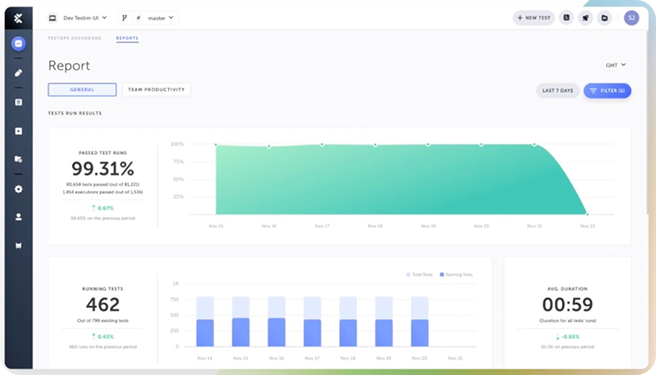Screen dimensions: 656x375
Task: Open the settings gear icon in sidebar
Action: (x=18, y=189)
